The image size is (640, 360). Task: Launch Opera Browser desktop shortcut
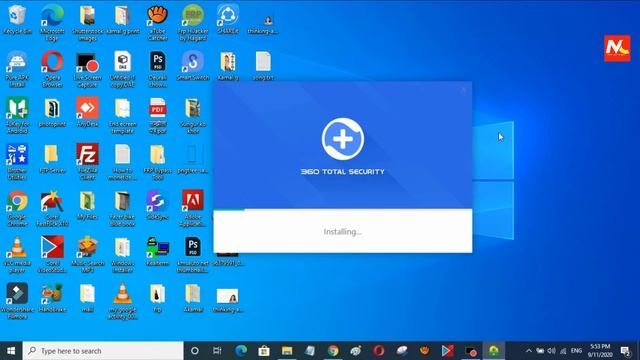(x=52, y=69)
